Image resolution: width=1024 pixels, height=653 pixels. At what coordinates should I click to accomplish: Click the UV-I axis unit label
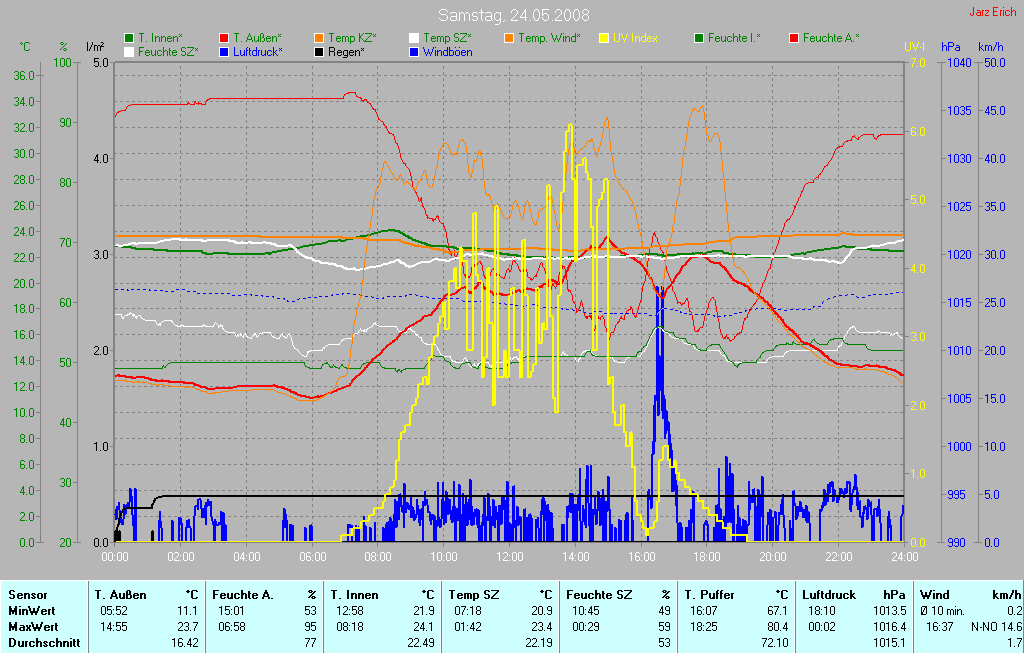[x=914, y=47]
